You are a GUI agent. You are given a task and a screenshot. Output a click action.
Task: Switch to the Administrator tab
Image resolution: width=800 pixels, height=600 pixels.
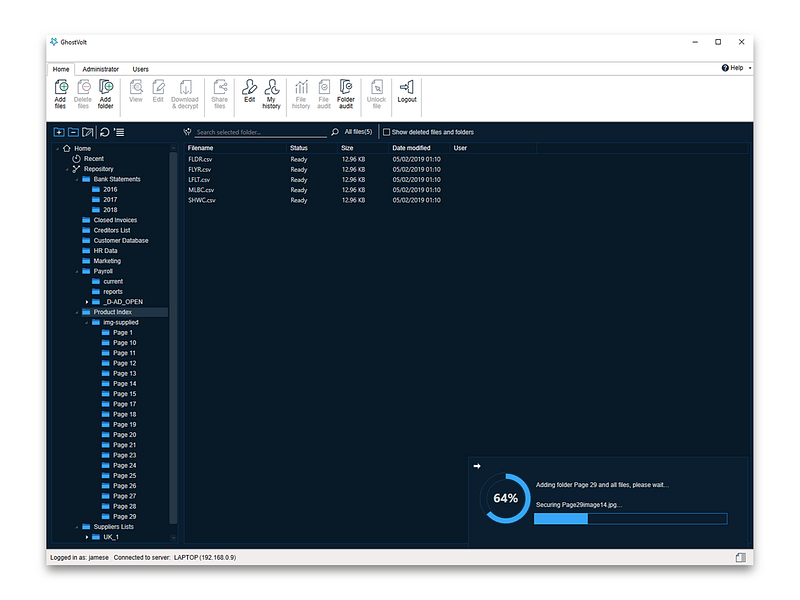point(101,69)
